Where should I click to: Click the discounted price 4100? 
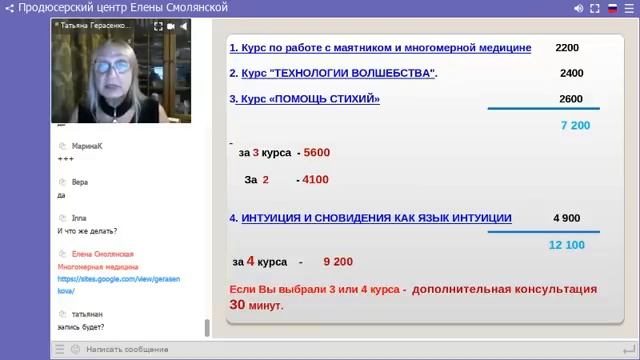(x=316, y=180)
